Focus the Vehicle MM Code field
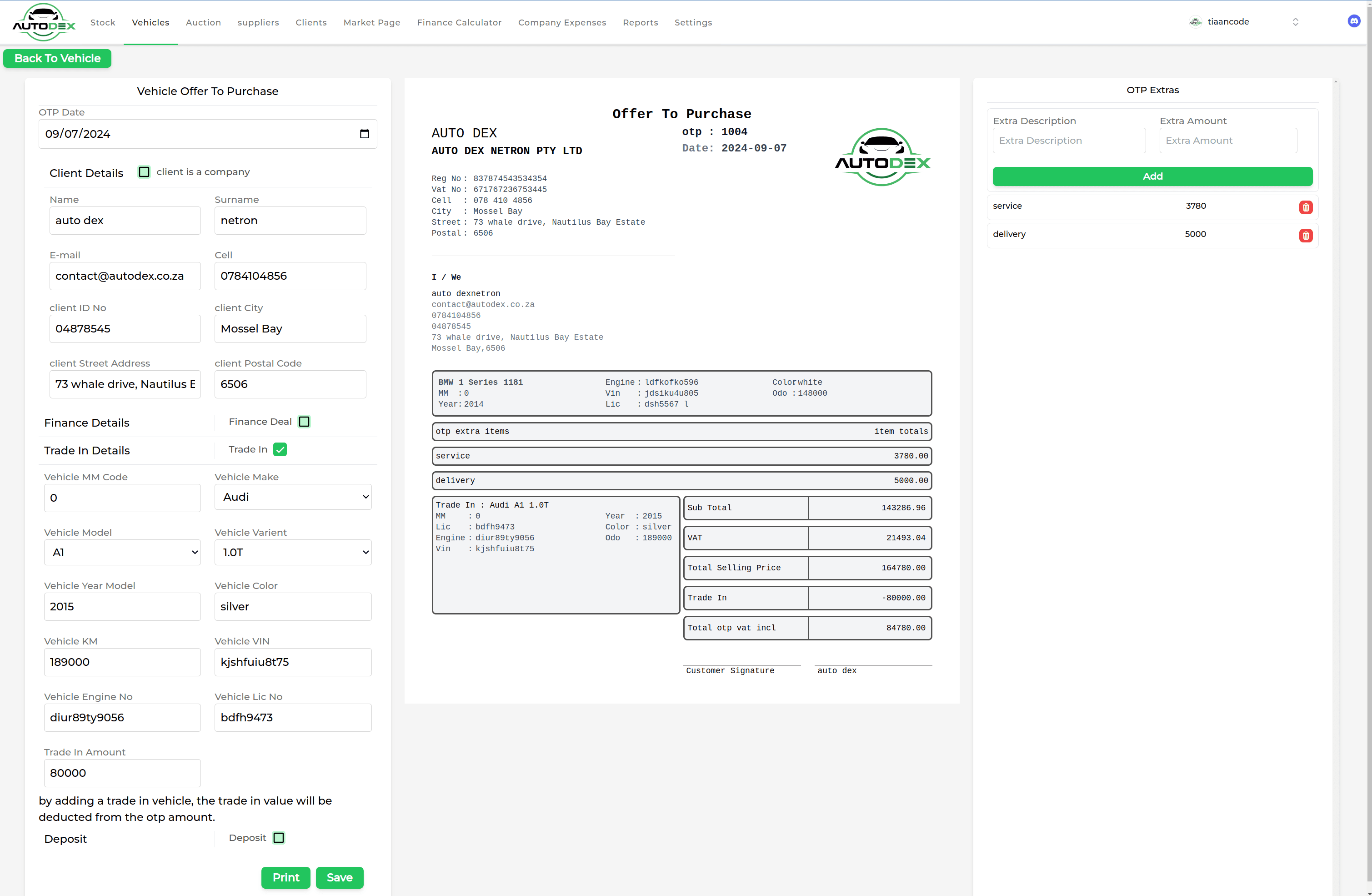Viewport: 1372px width, 896px height. click(122, 498)
